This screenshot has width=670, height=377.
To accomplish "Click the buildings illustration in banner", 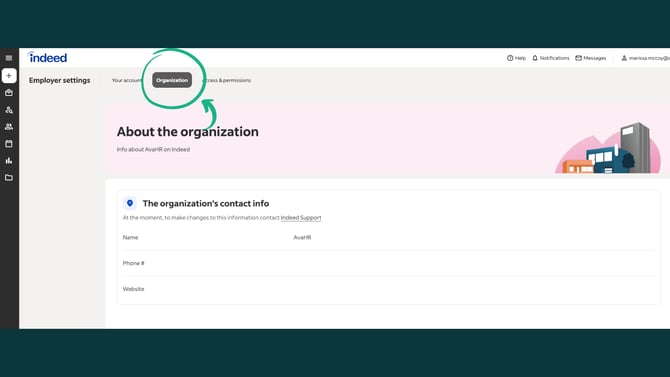I will (x=608, y=148).
